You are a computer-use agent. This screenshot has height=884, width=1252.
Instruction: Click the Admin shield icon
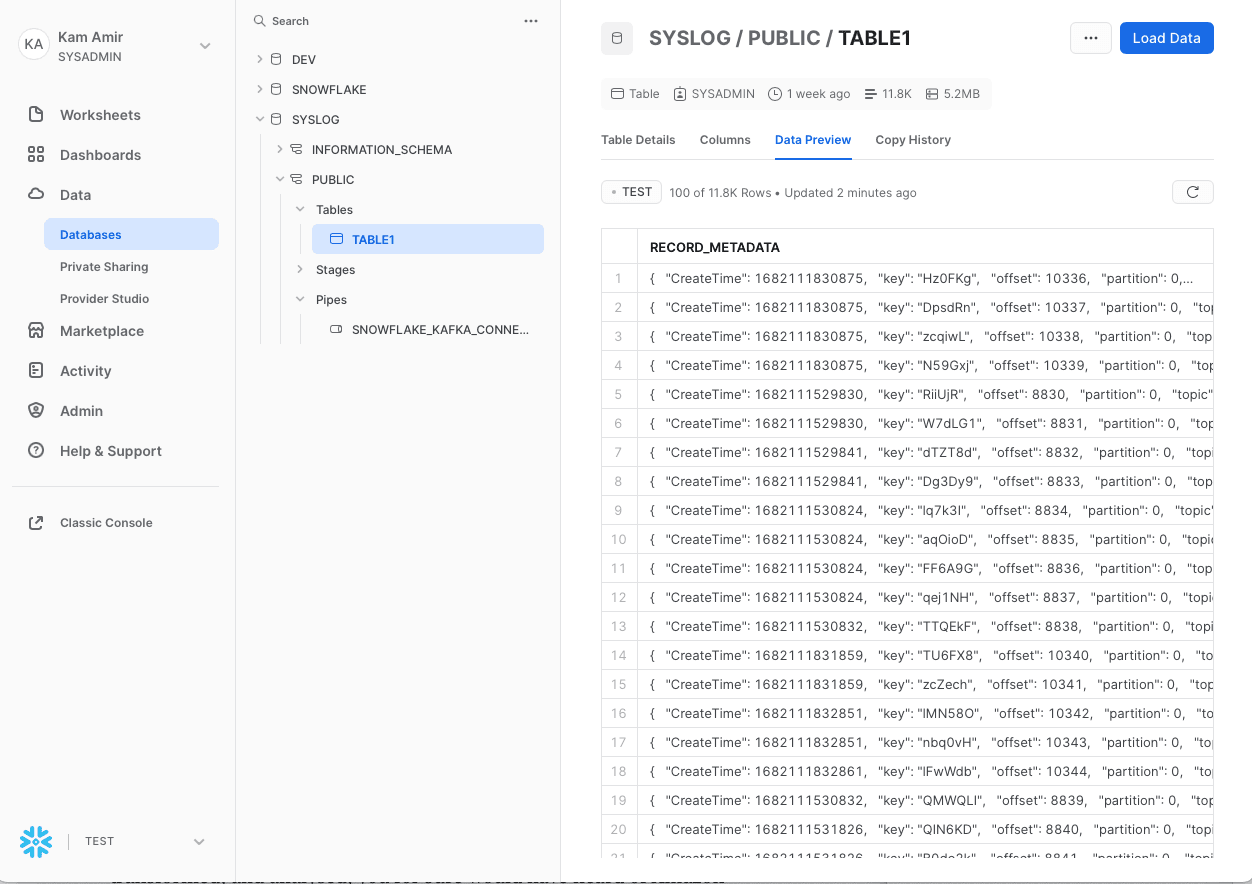click(36, 411)
